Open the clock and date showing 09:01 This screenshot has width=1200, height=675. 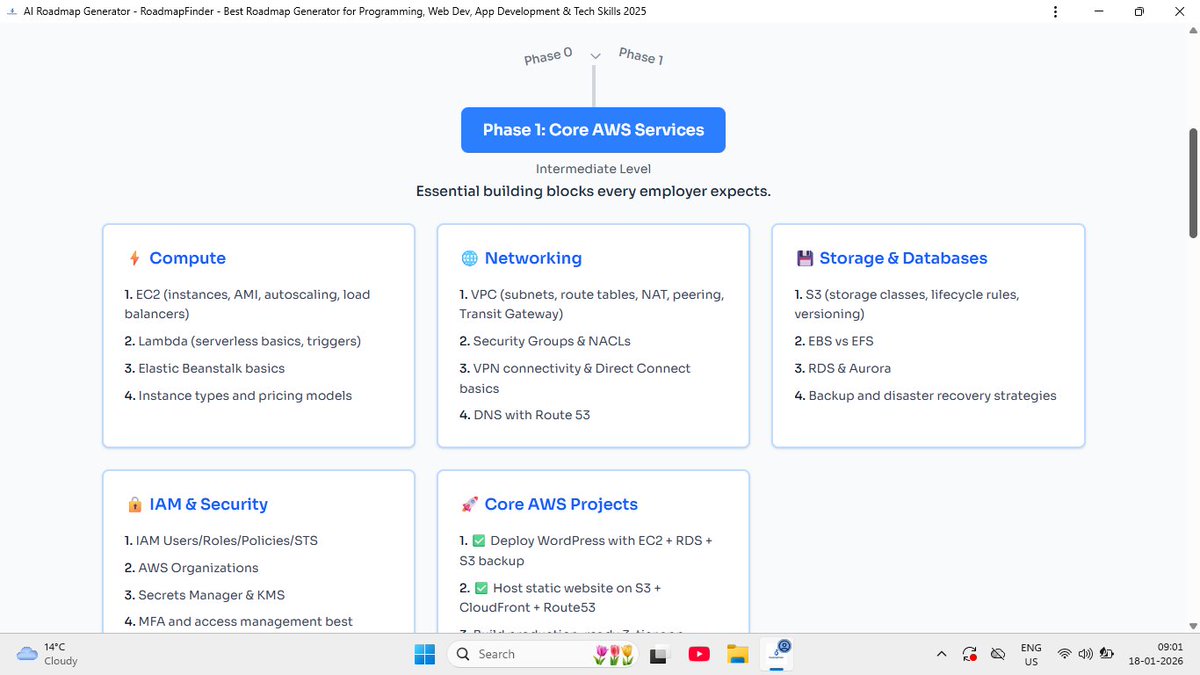pos(1158,654)
